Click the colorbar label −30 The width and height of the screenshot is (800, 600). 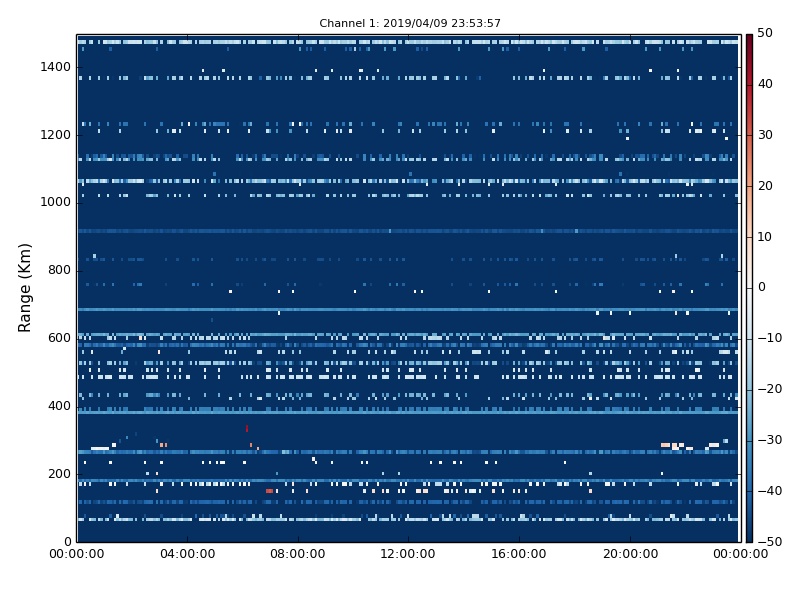(769, 440)
